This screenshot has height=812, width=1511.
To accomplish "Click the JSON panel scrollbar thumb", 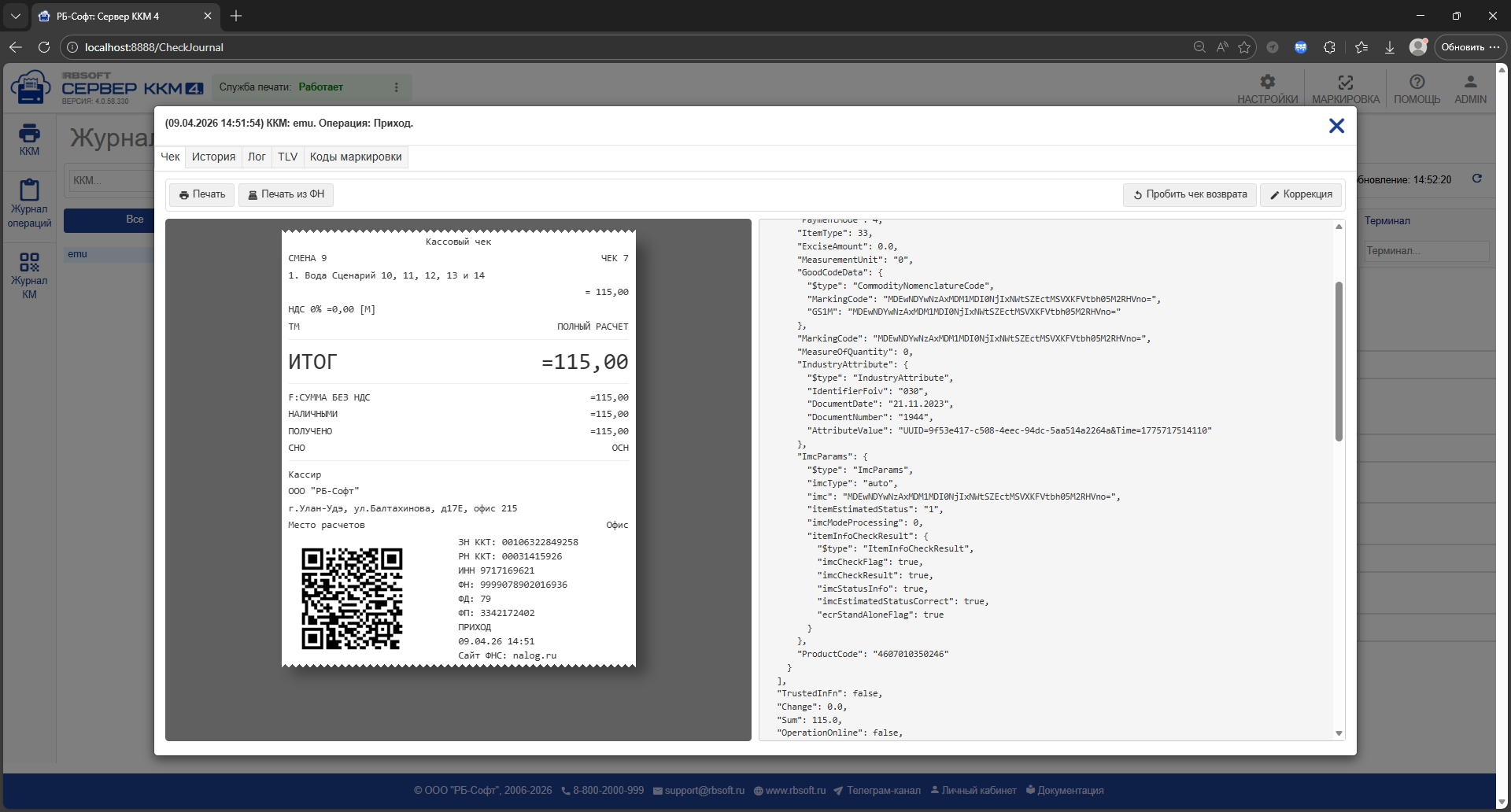I will point(1339,361).
